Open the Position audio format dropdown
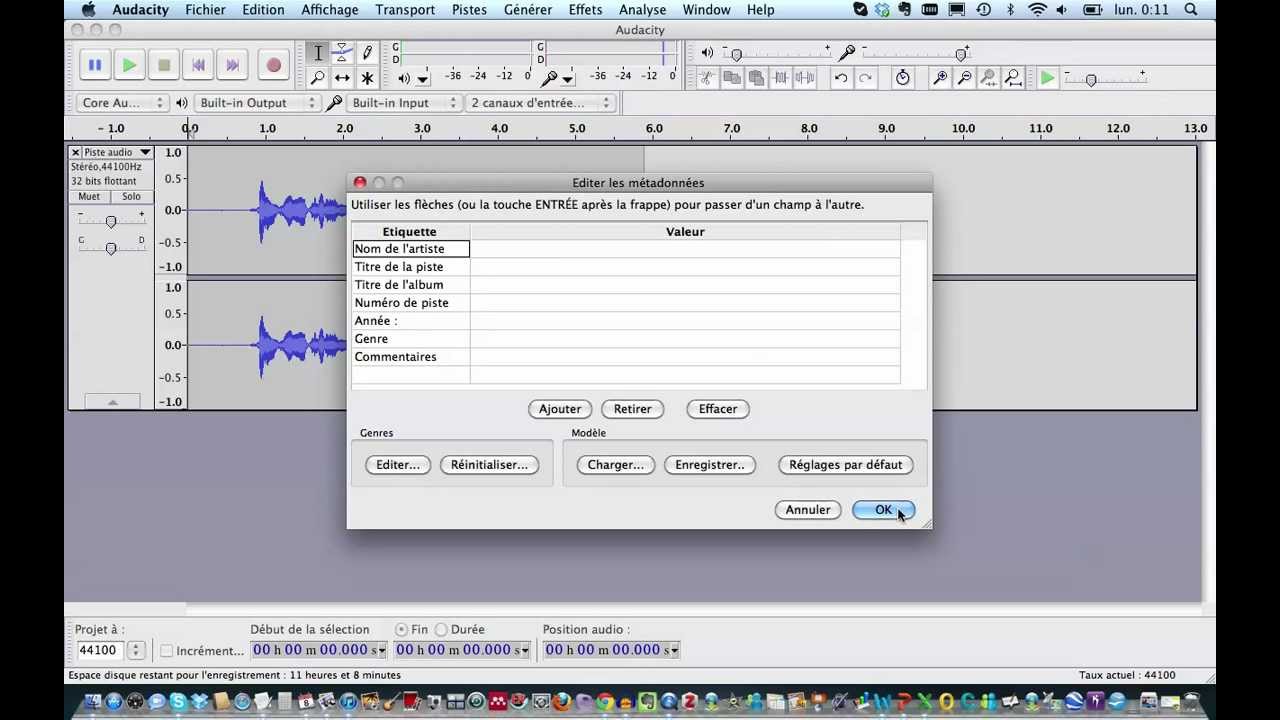The width and height of the screenshot is (1280, 720). click(675, 650)
